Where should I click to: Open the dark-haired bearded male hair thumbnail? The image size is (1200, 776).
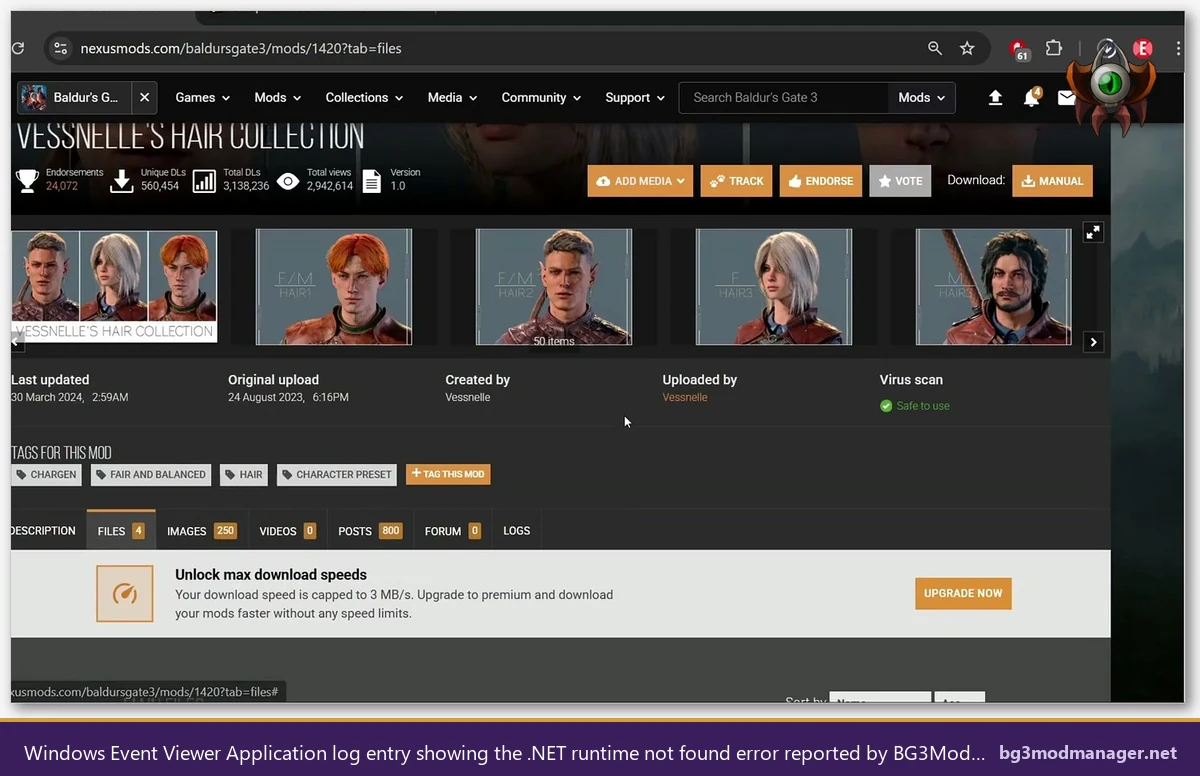pyautogui.click(x=994, y=287)
